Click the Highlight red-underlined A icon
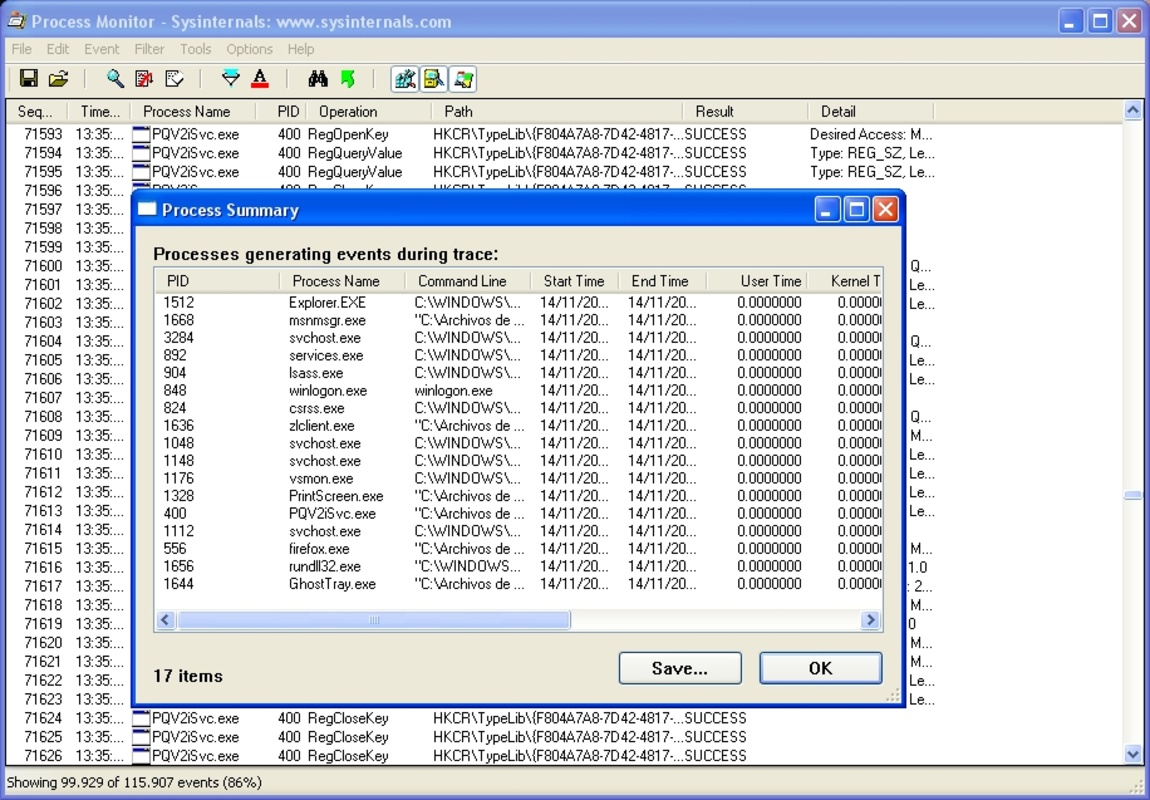This screenshot has width=1150, height=800. coord(260,79)
